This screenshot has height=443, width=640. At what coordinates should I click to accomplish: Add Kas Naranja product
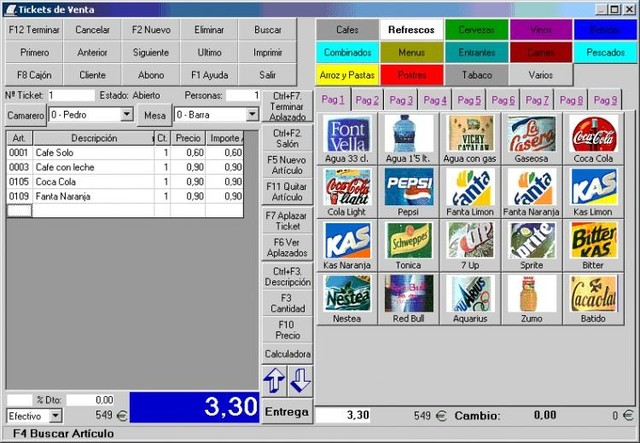[347, 246]
